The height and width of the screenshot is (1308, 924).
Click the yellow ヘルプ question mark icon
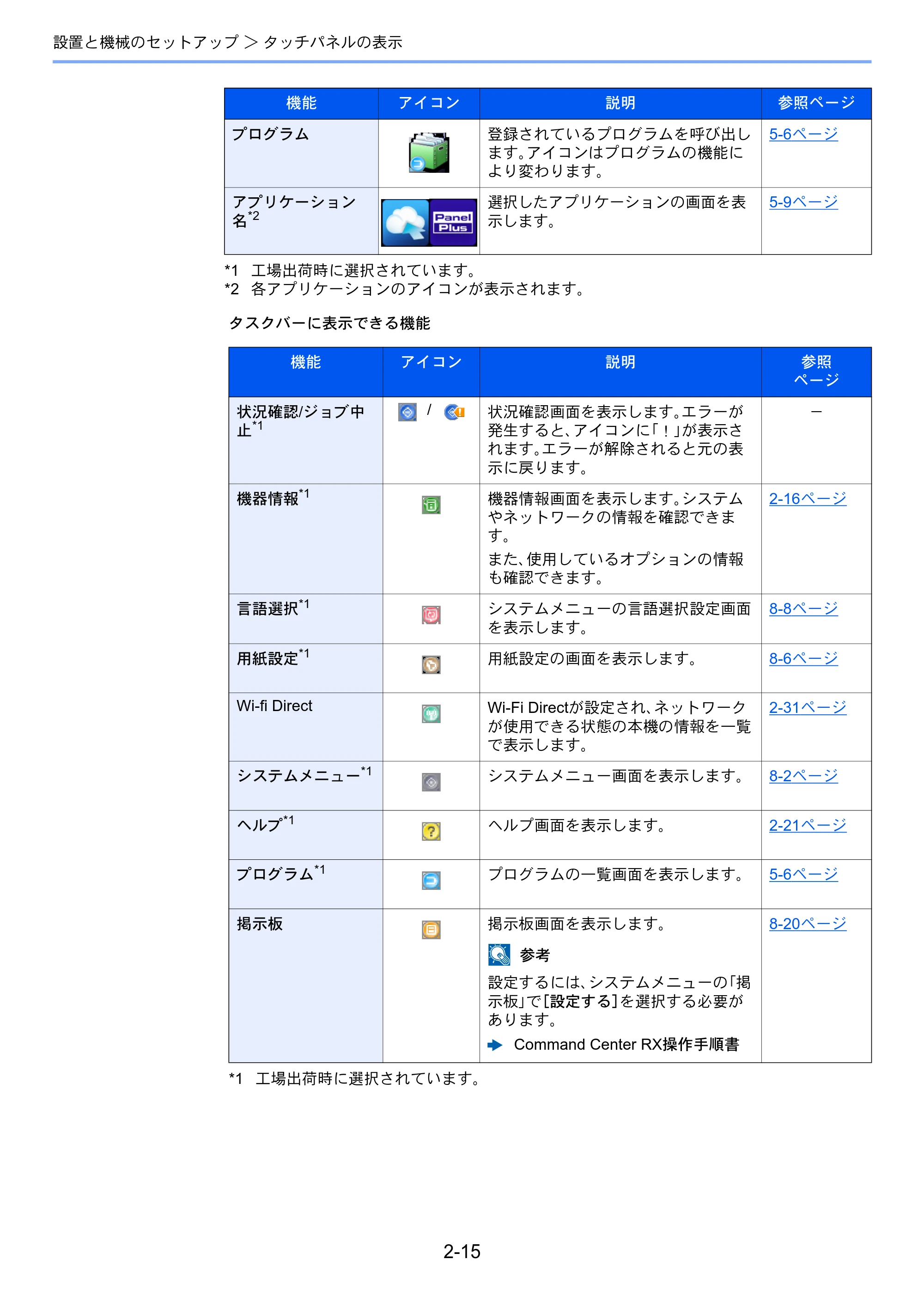pyautogui.click(x=431, y=831)
